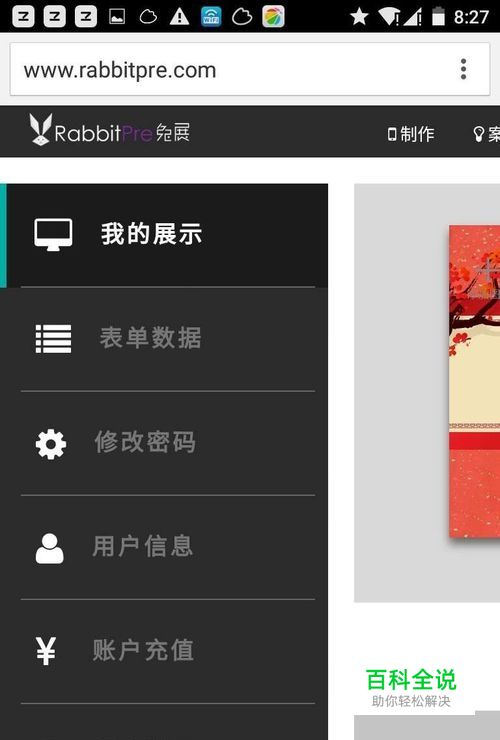Screen dimensions: 500x740
Task: Click the RabbitPre rabbit logo
Action: (x=40, y=129)
